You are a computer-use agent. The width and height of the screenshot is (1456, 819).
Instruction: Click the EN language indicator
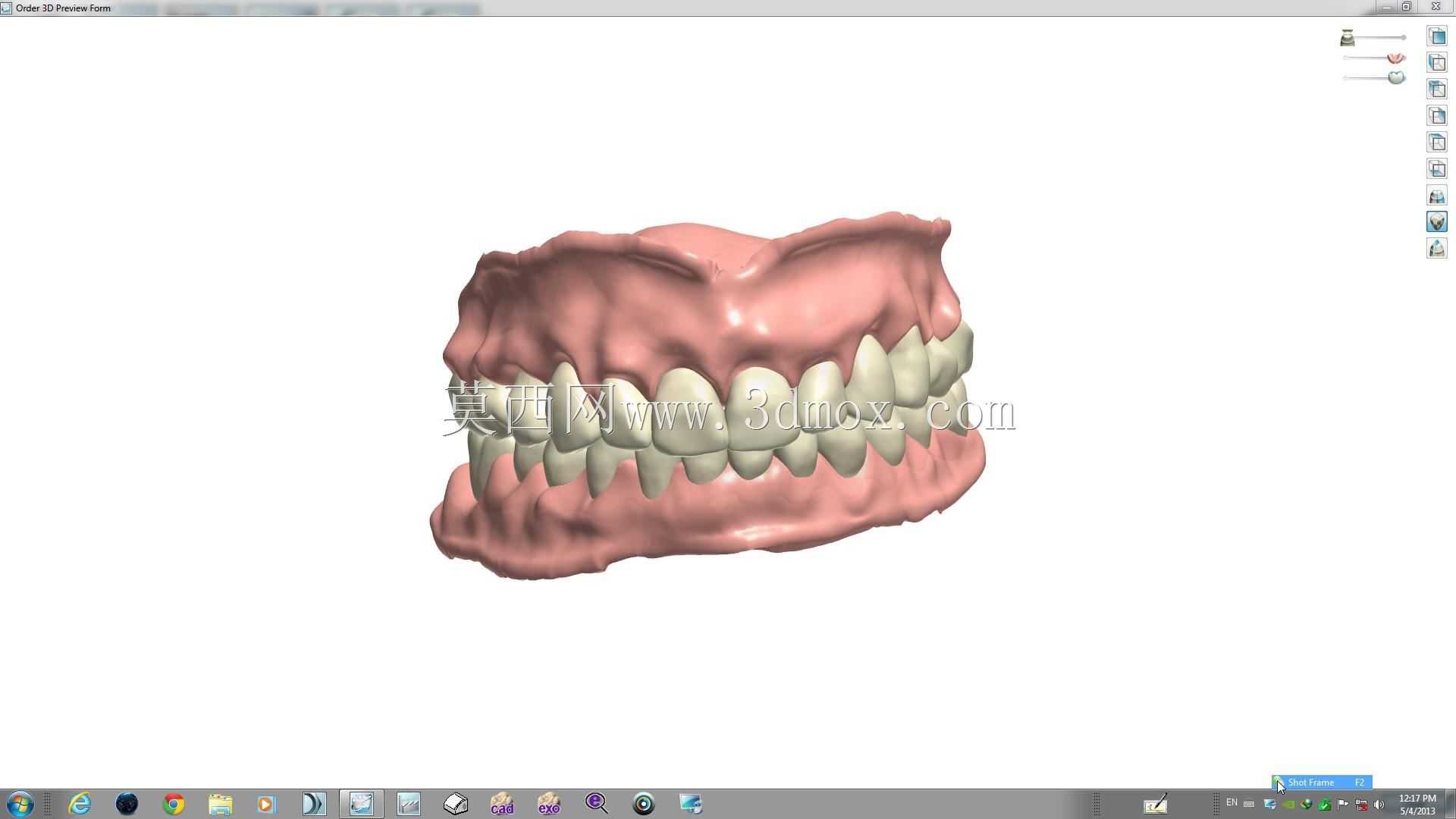click(x=1232, y=803)
